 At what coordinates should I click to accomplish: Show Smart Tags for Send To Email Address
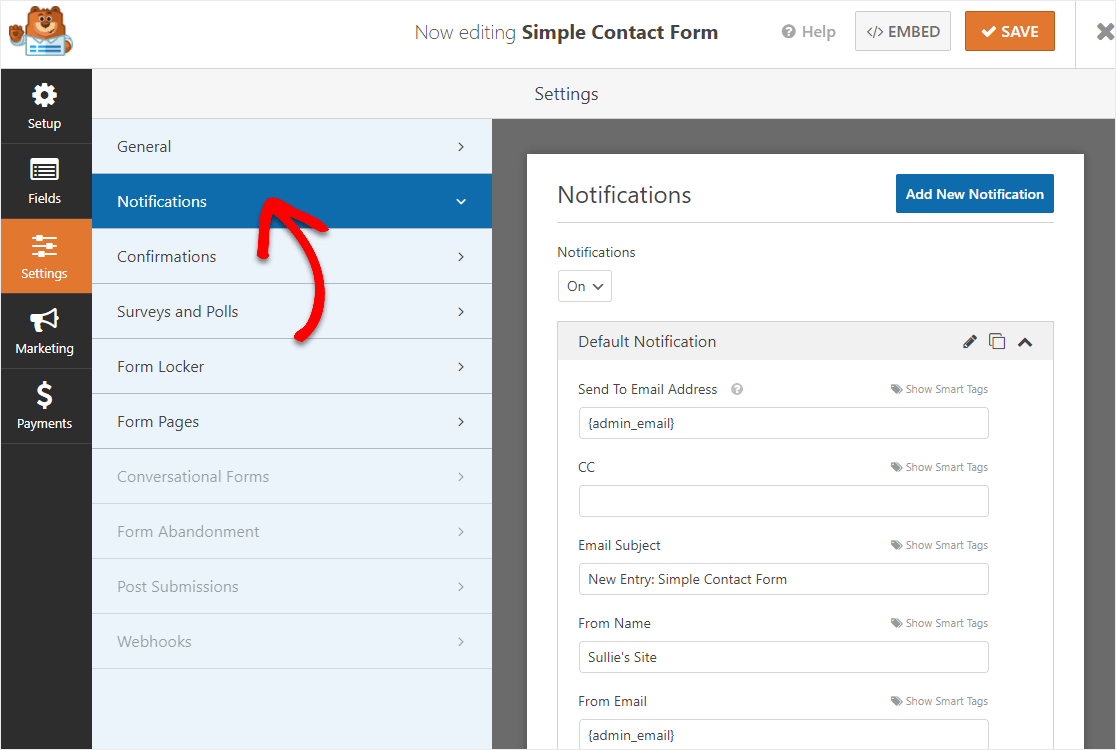(939, 389)
